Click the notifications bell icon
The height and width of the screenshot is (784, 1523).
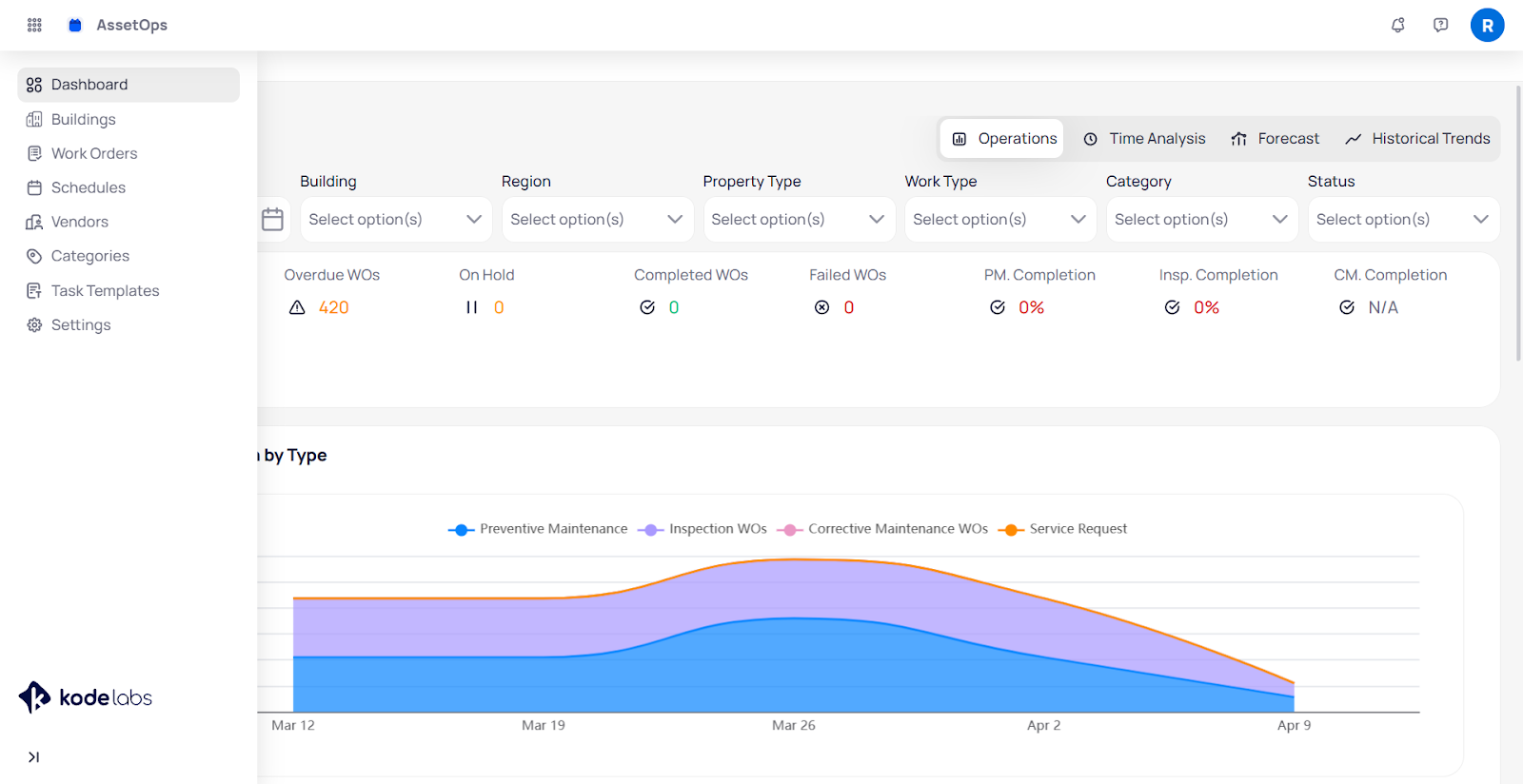[1397, 25]
